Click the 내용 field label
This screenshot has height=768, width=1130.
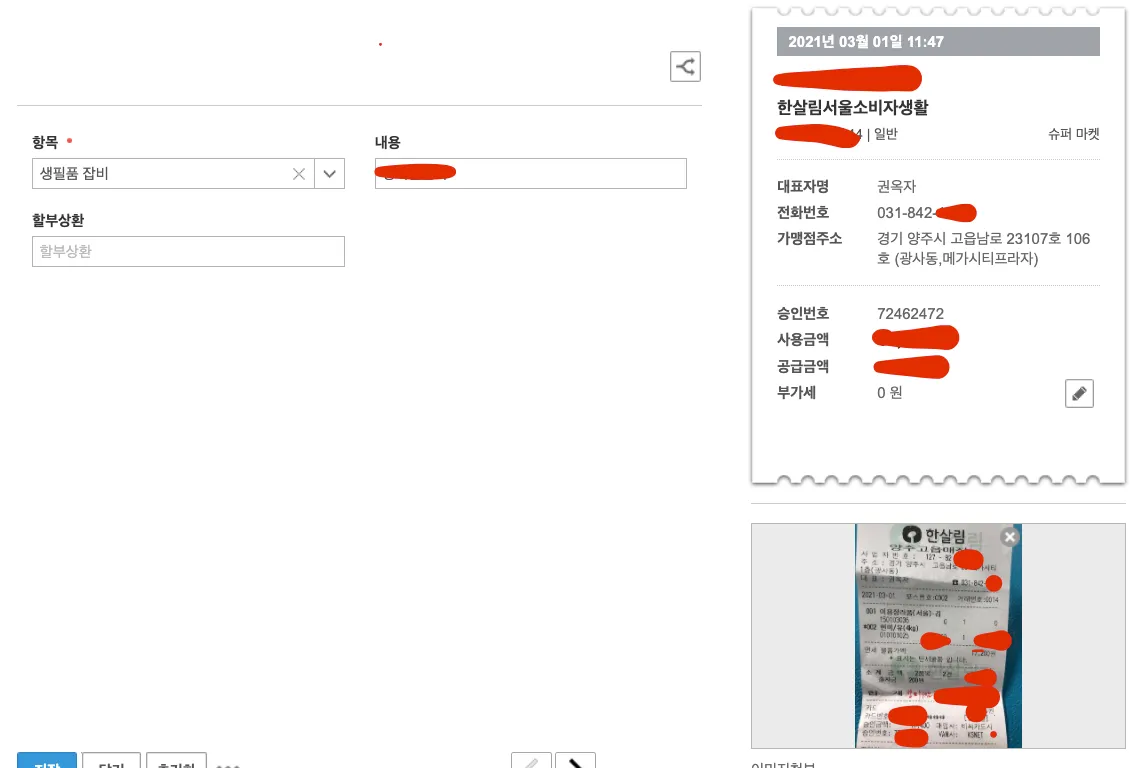click(388, 142)
